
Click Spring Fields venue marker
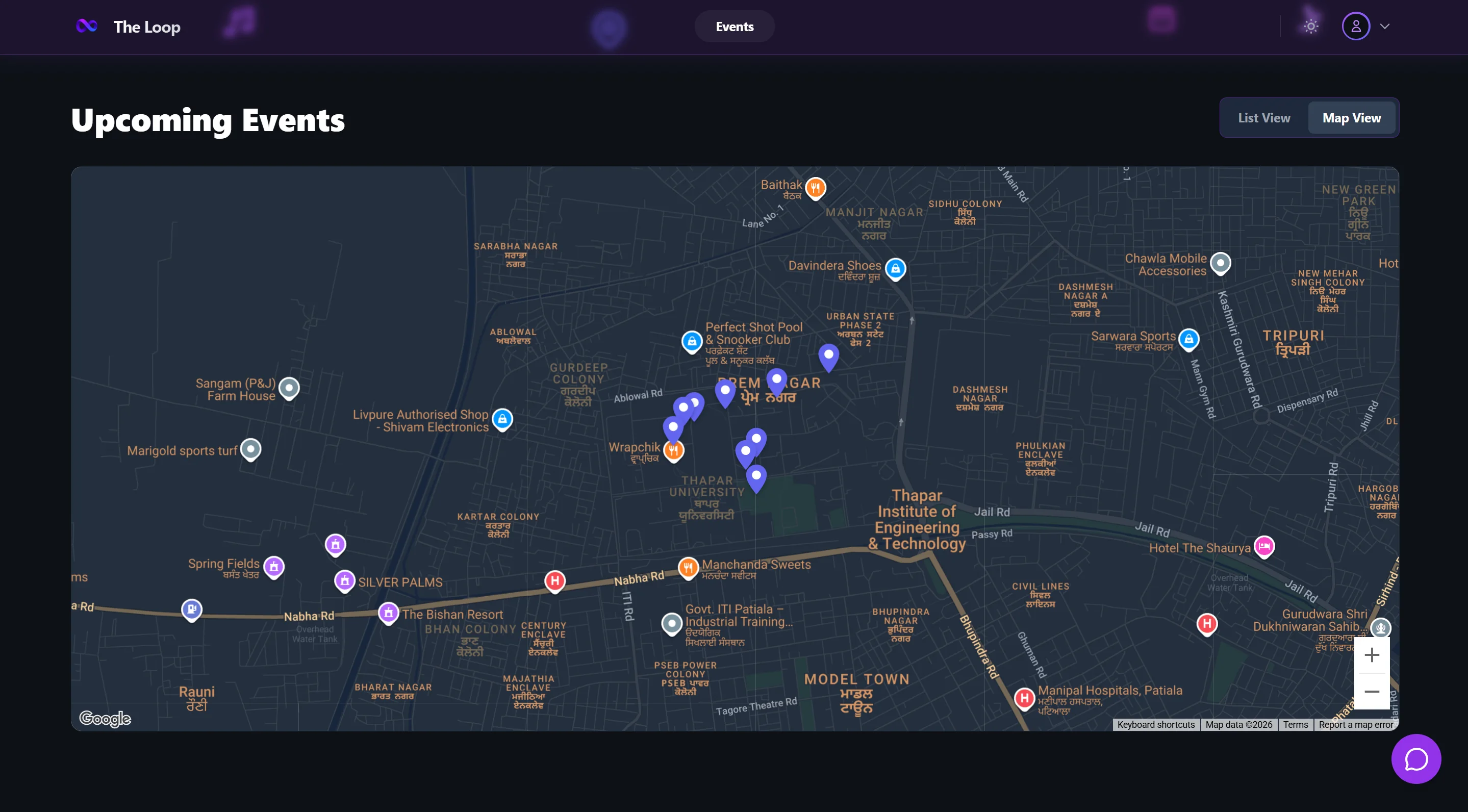(x=274, y=567)
